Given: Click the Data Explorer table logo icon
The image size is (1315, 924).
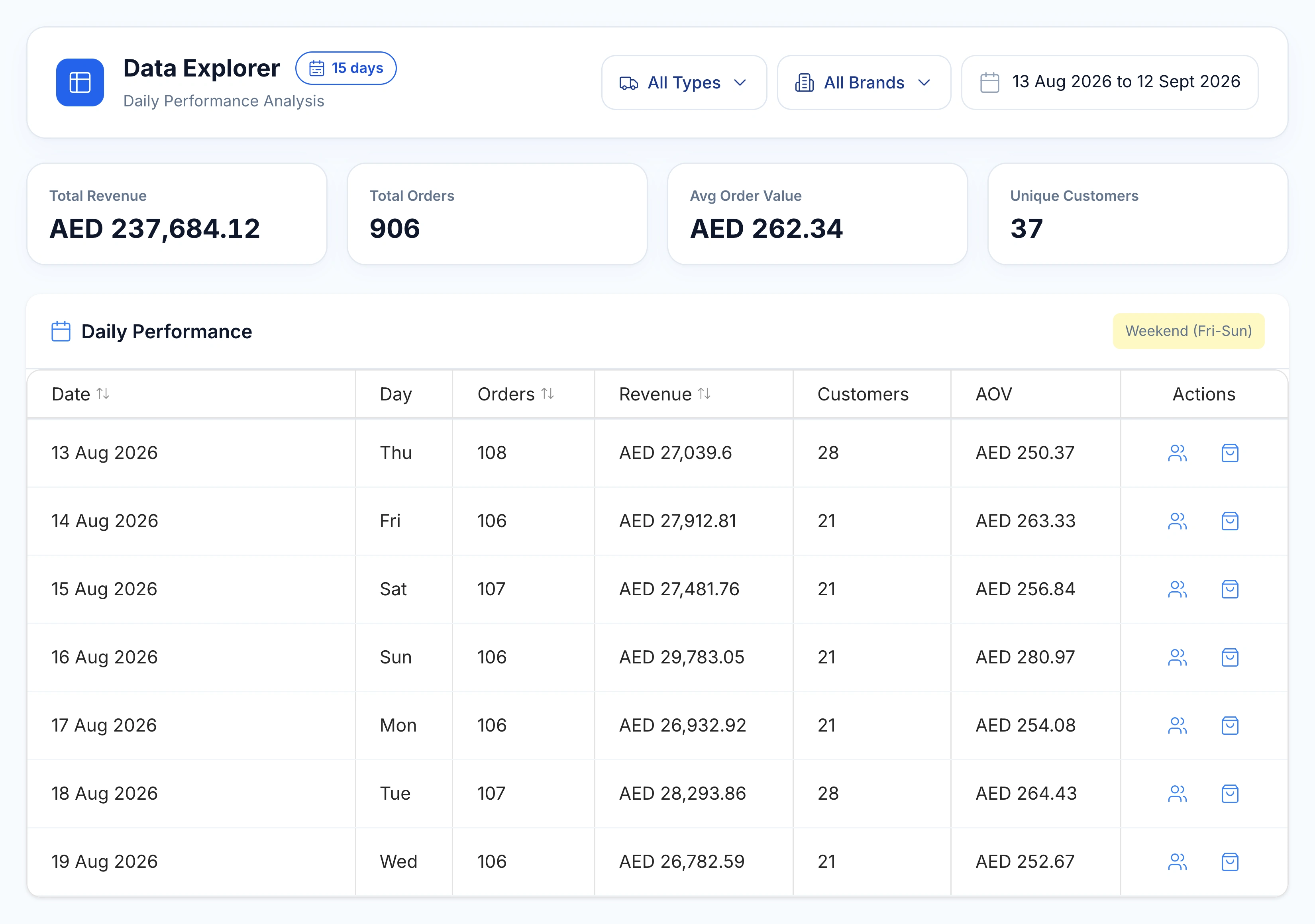Looking at the screenshot, I should click(80, 82).
